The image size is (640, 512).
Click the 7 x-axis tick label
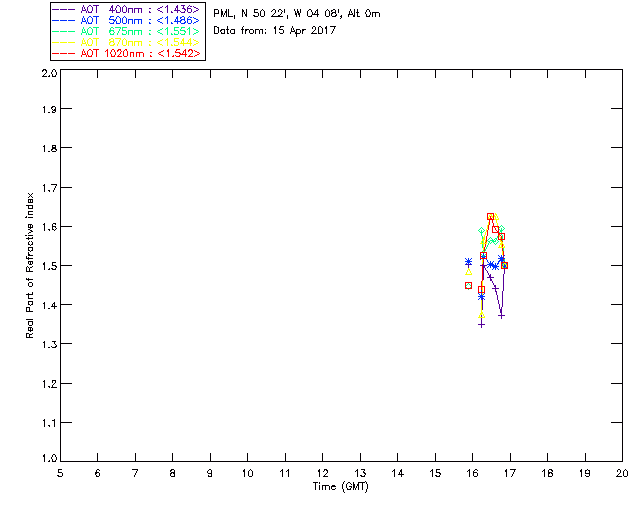point(135,473)
